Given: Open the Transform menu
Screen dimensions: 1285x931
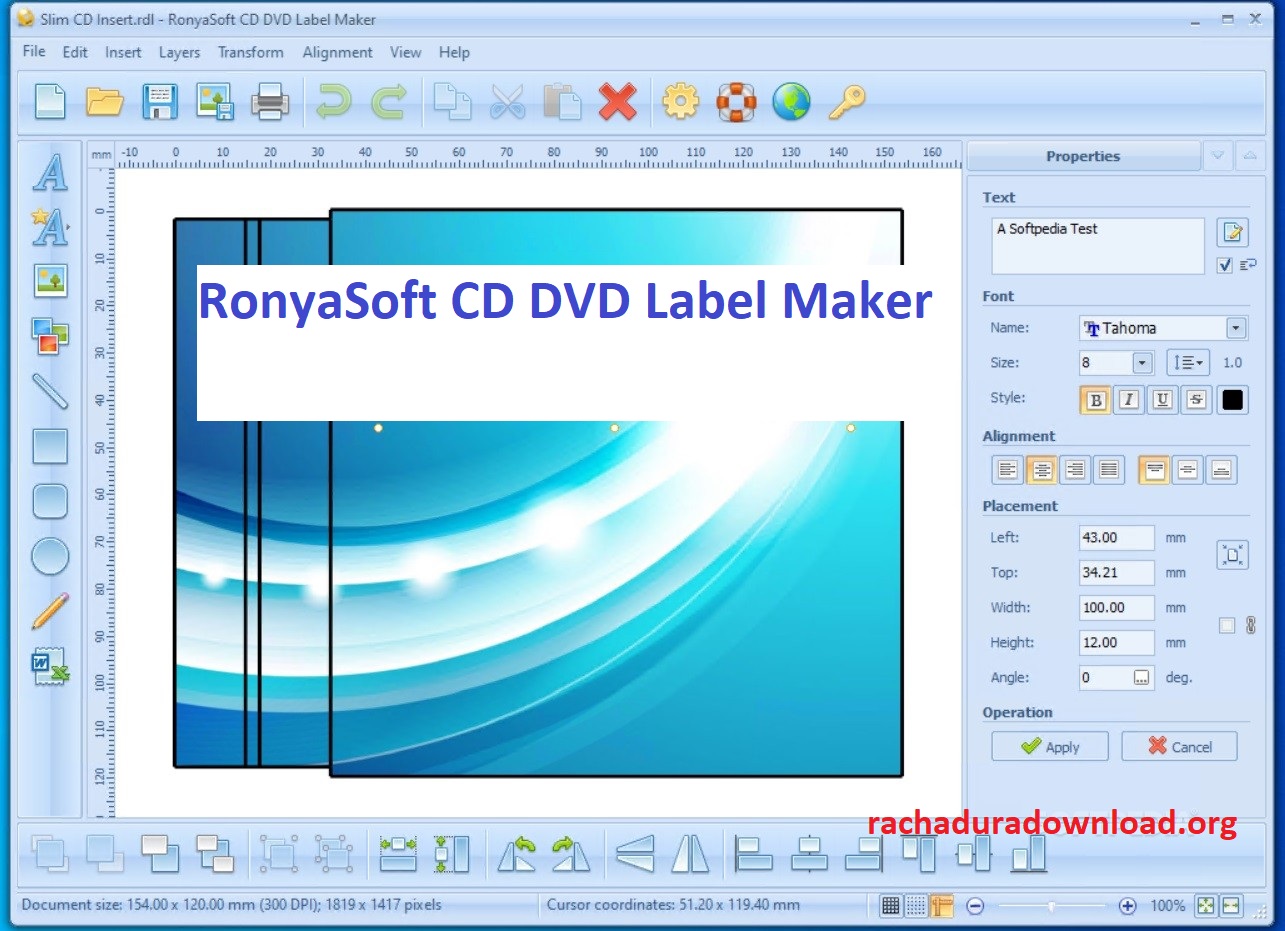Looking at the screenshot, I should pos(251,52).
